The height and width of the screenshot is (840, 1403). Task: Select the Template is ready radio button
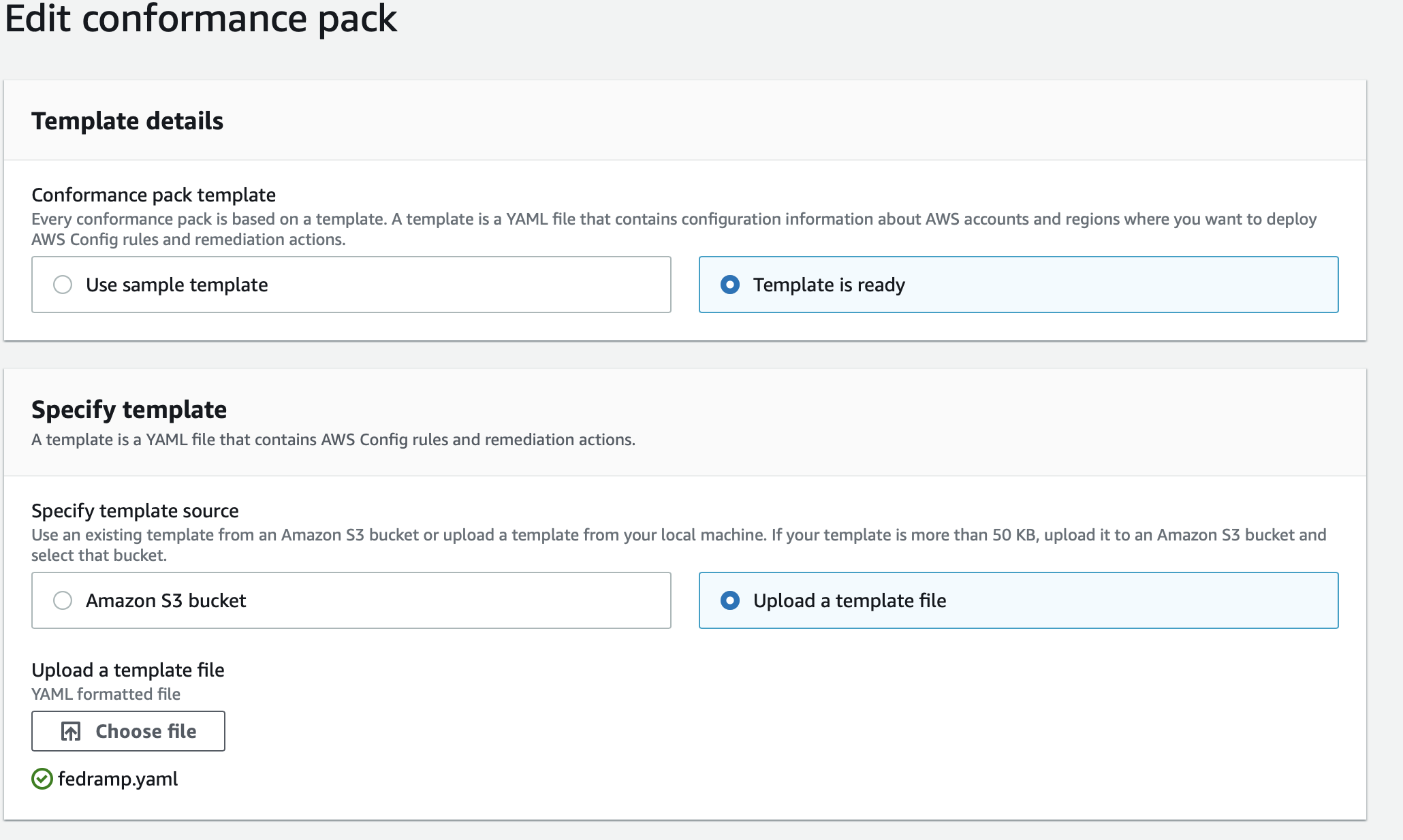coord(730,285)
